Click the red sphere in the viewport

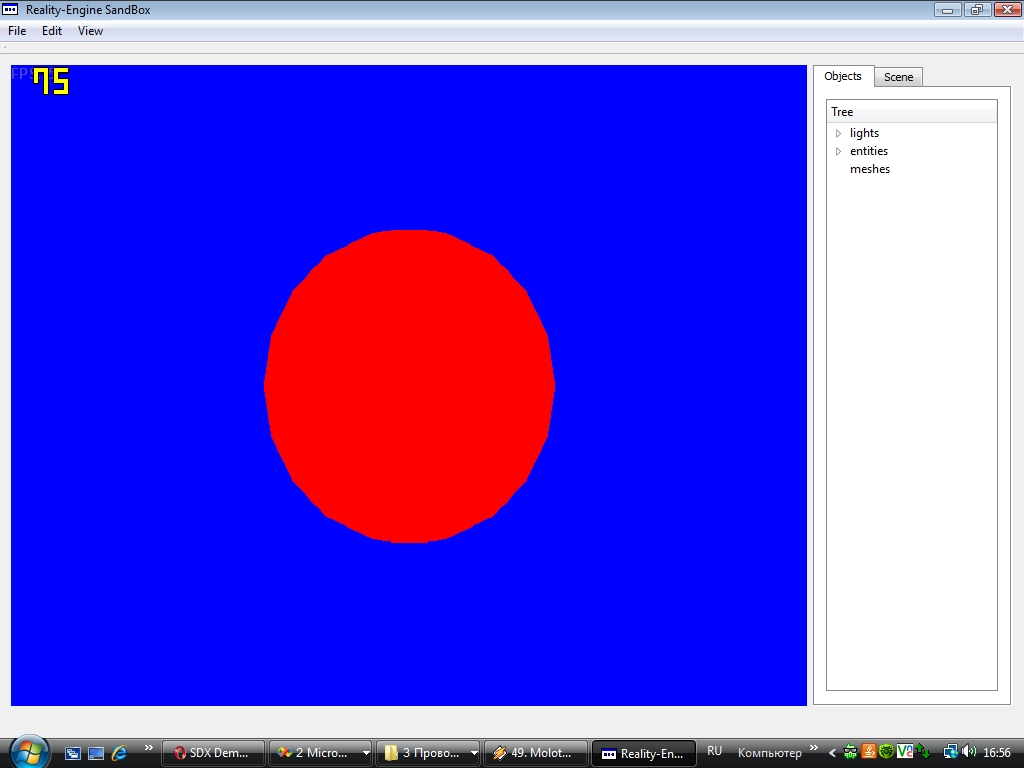pyautogui.click(x=409, y=386)
